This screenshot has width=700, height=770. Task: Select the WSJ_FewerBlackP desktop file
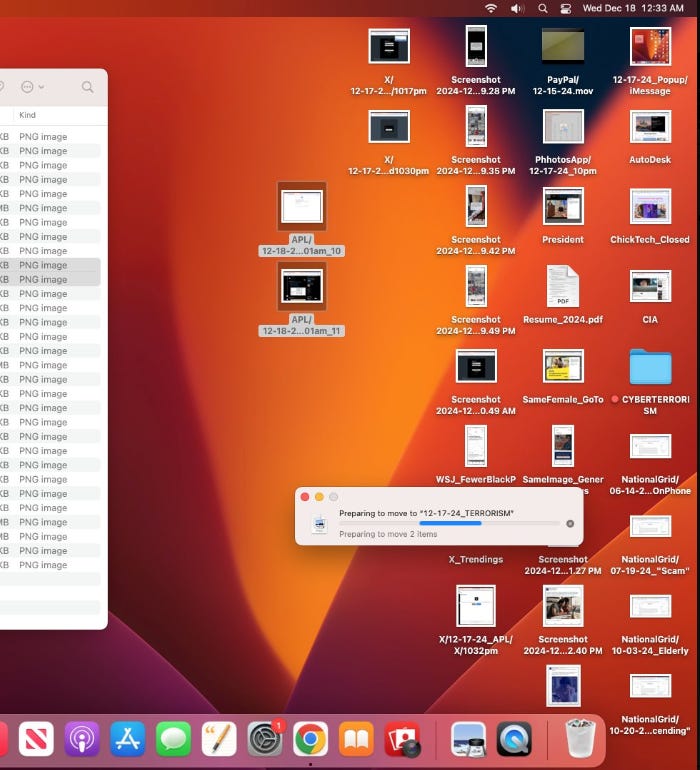[476, 446]
